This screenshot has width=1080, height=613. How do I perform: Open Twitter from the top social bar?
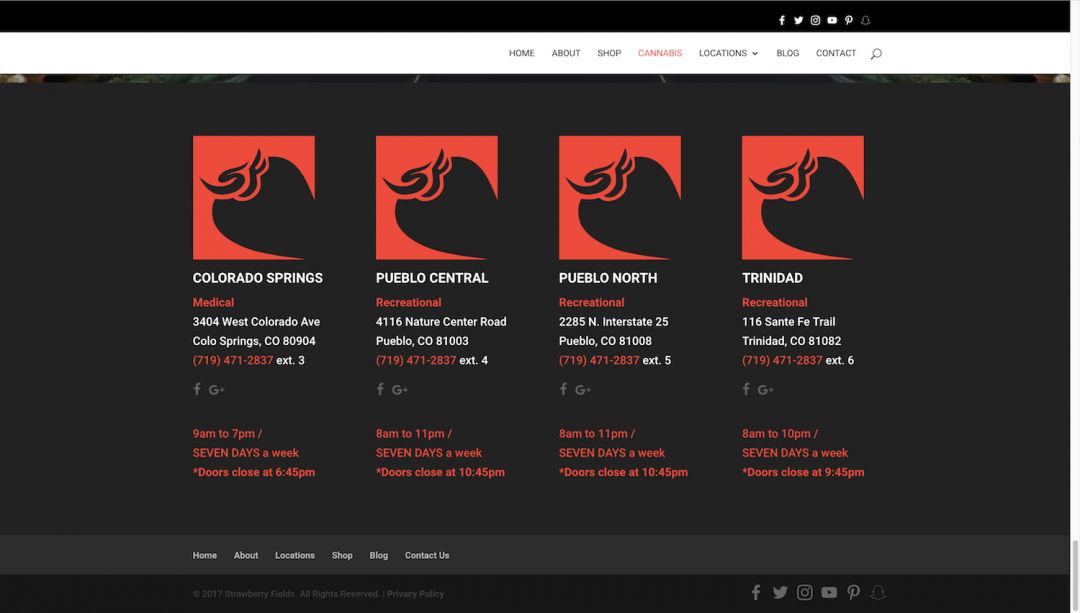coord(798,20)
